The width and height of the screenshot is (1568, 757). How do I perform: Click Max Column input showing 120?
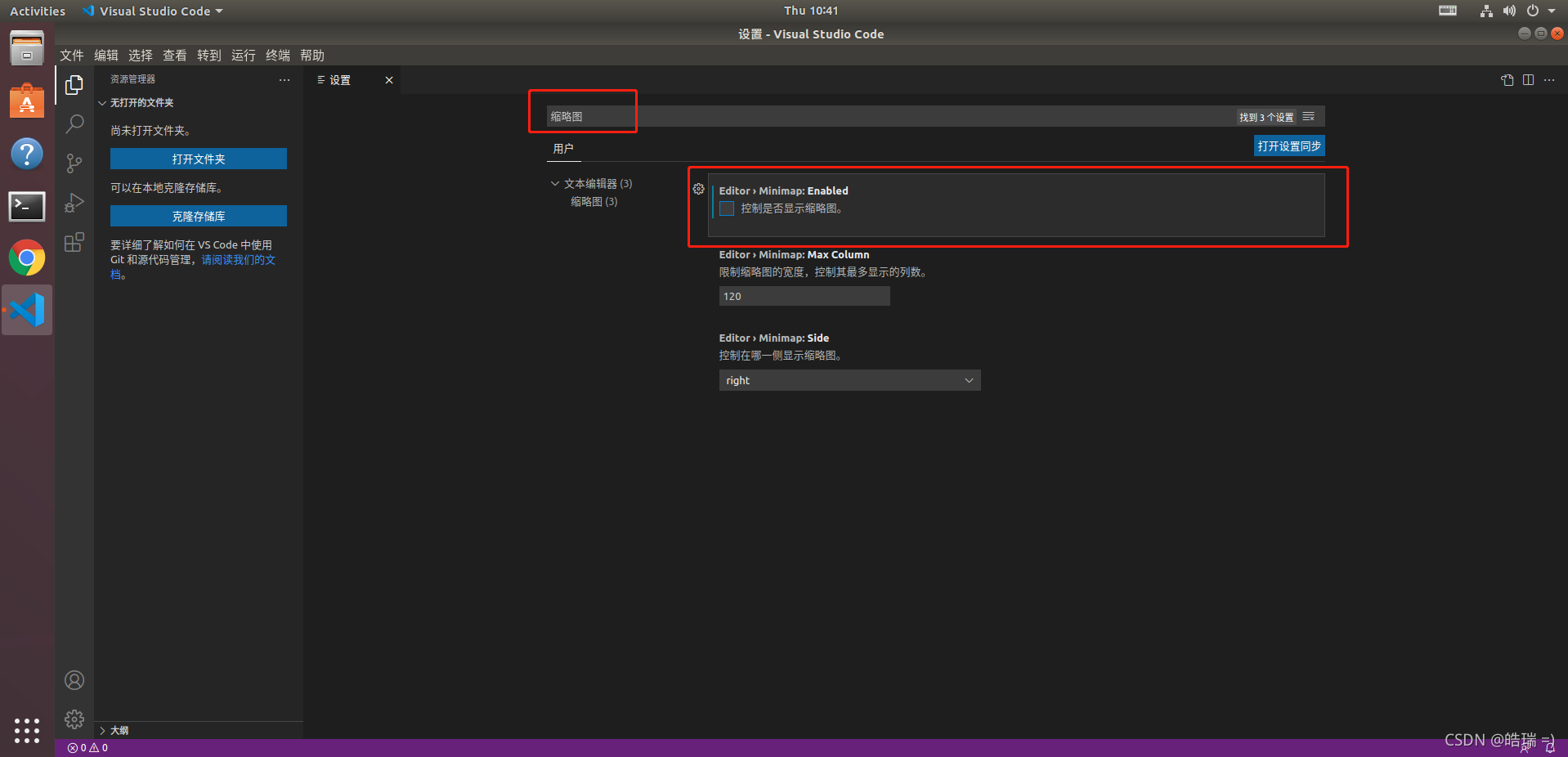click(804, 296)
